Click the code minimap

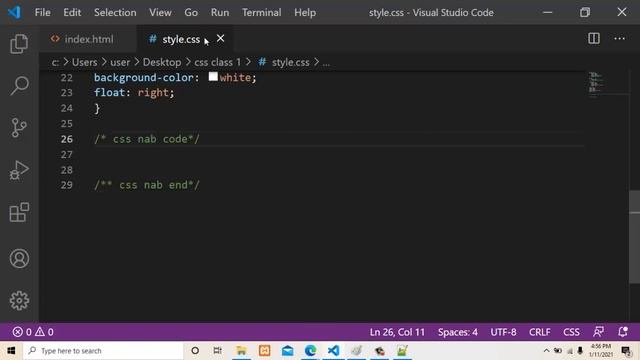(596, 85)
